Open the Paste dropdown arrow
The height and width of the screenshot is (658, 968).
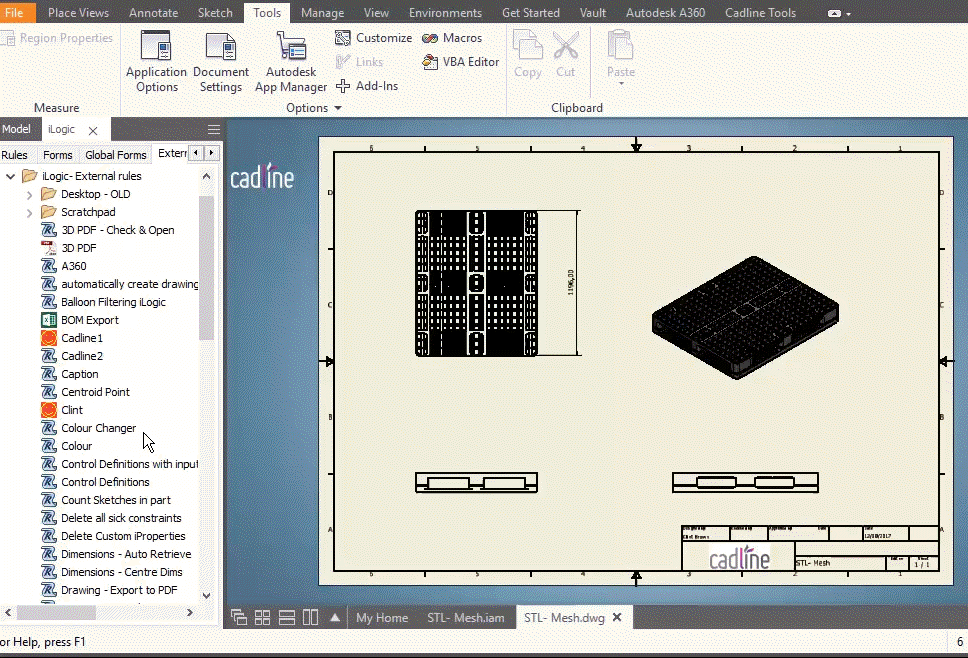click(x=621, y=83)
